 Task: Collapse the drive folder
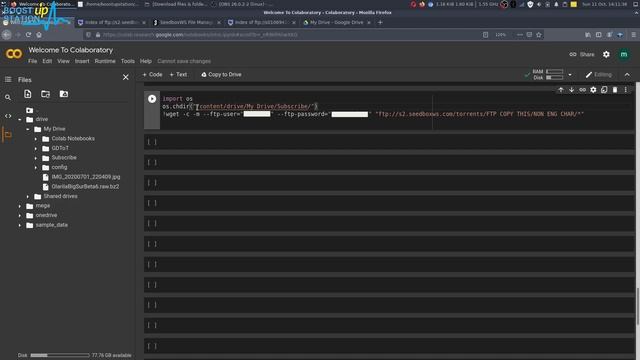(20, 120)
